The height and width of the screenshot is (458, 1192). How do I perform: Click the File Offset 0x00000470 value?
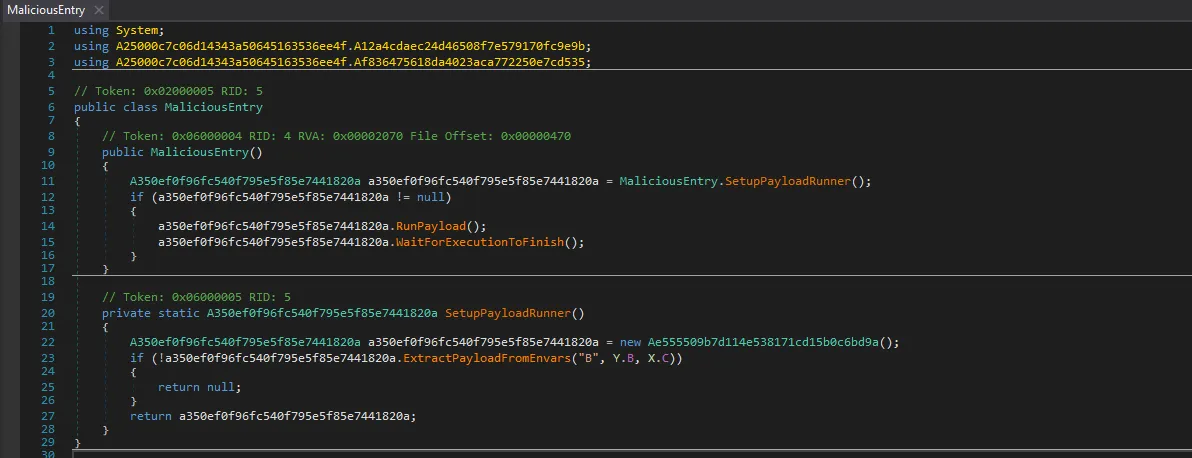pyautogui.click(x=535, y=136)
